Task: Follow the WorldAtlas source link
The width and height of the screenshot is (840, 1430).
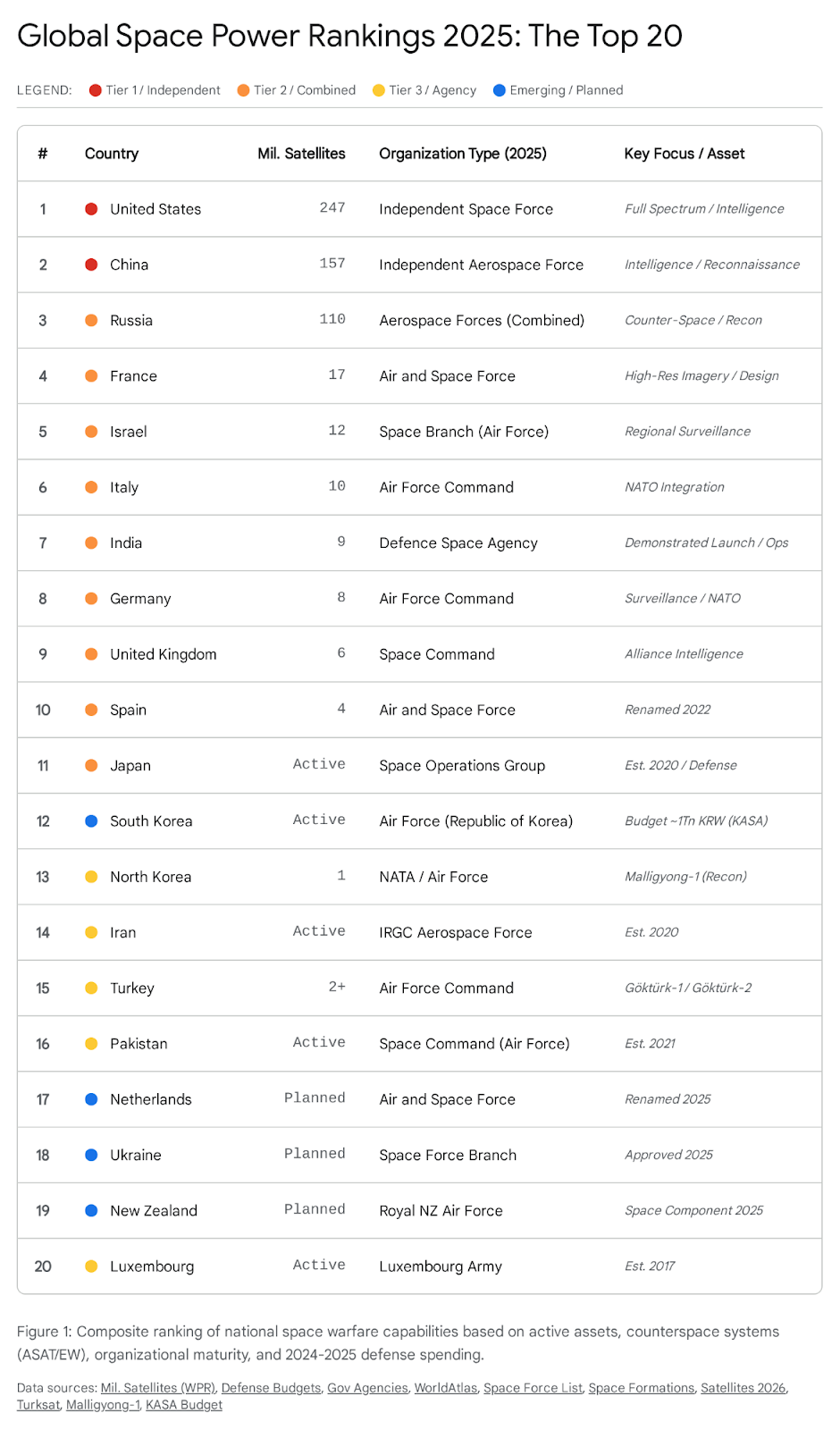Action: [x=445, y=1388]
